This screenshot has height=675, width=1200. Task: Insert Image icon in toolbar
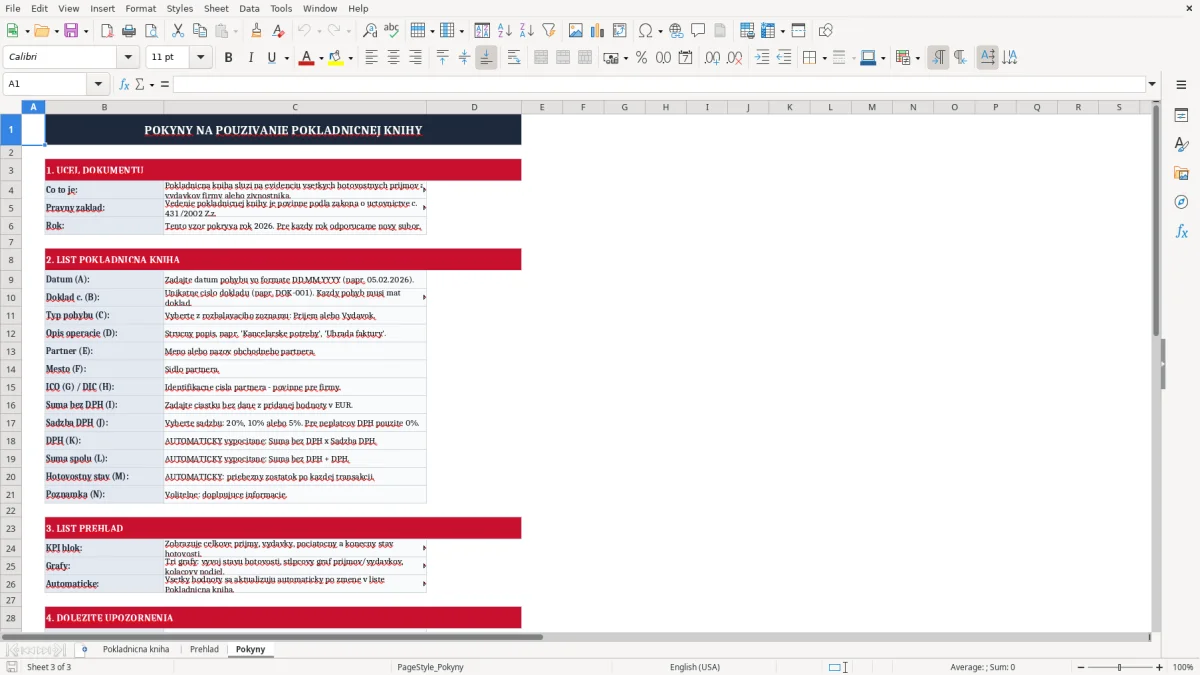point(577,31)
